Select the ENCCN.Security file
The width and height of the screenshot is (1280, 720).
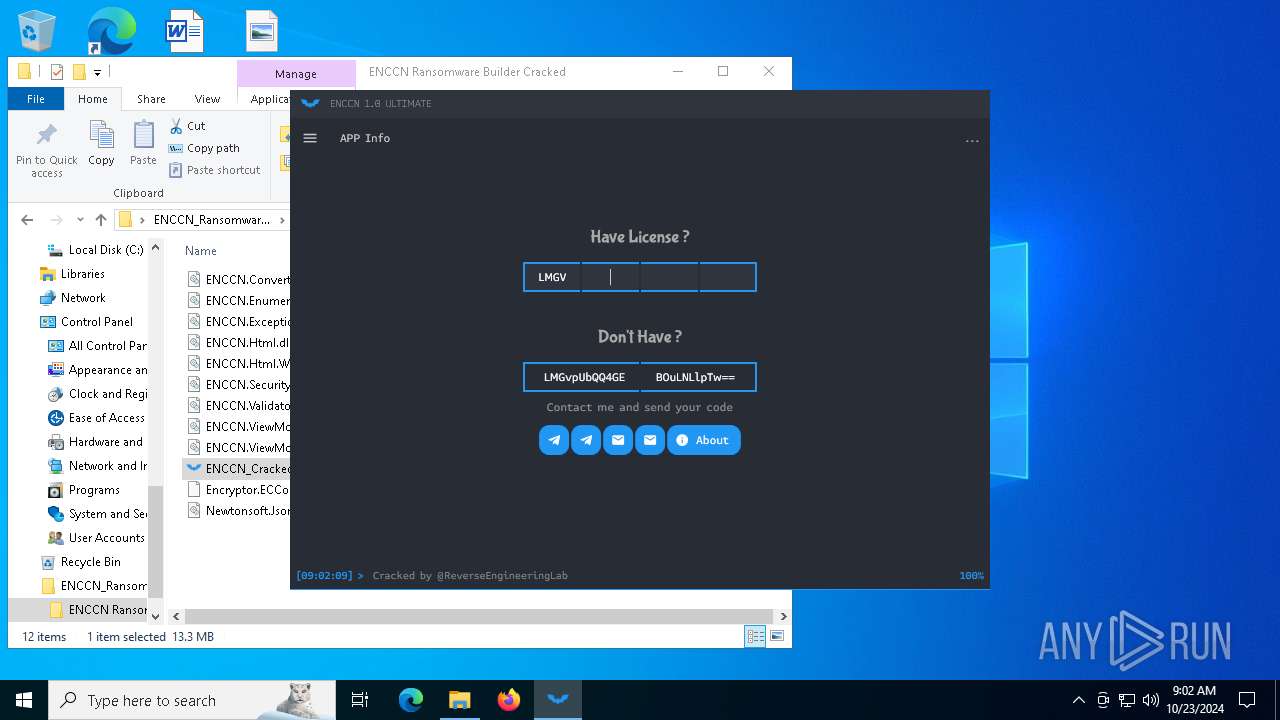238,384
